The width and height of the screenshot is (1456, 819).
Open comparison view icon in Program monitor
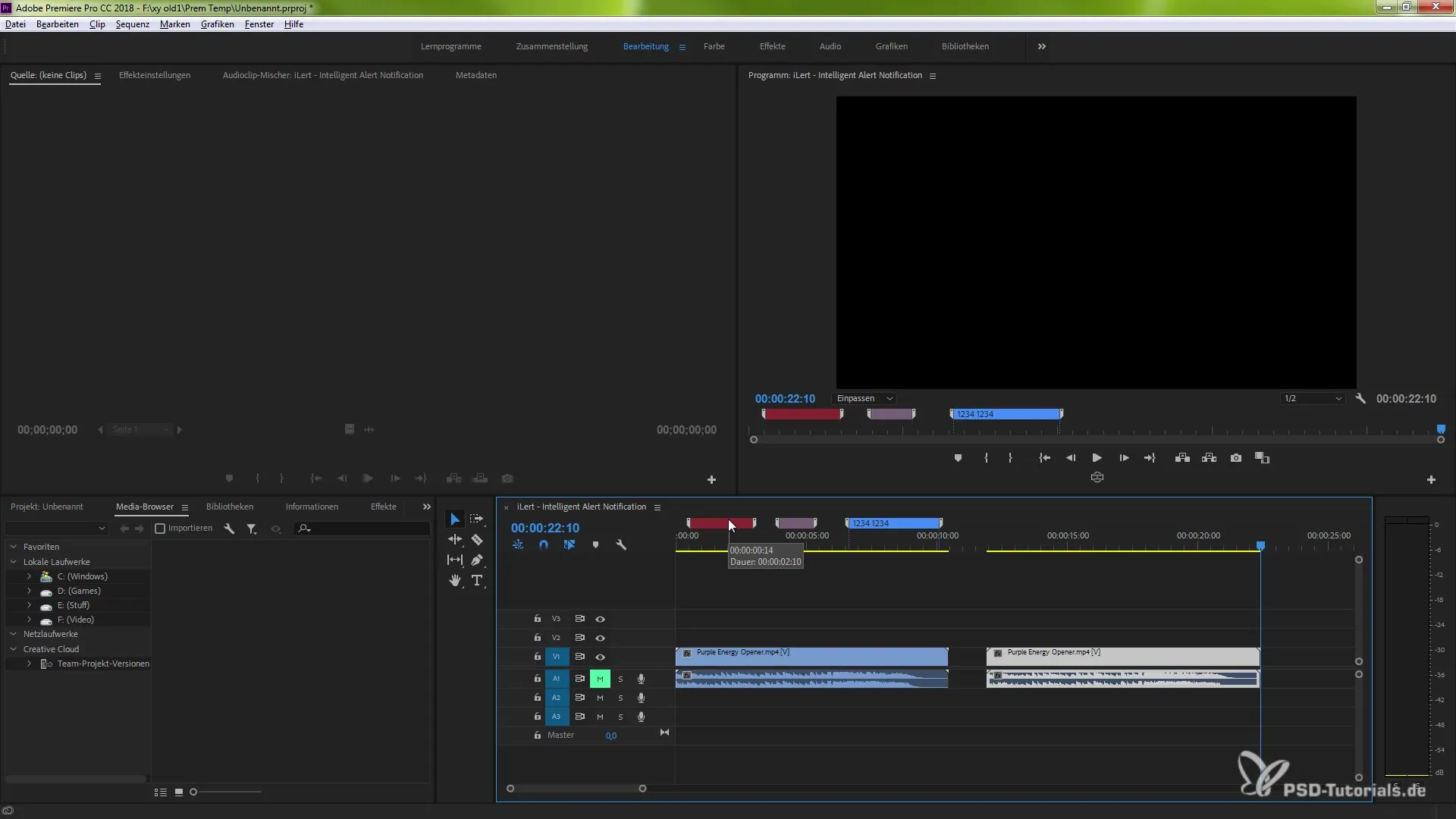[1262, 458]
